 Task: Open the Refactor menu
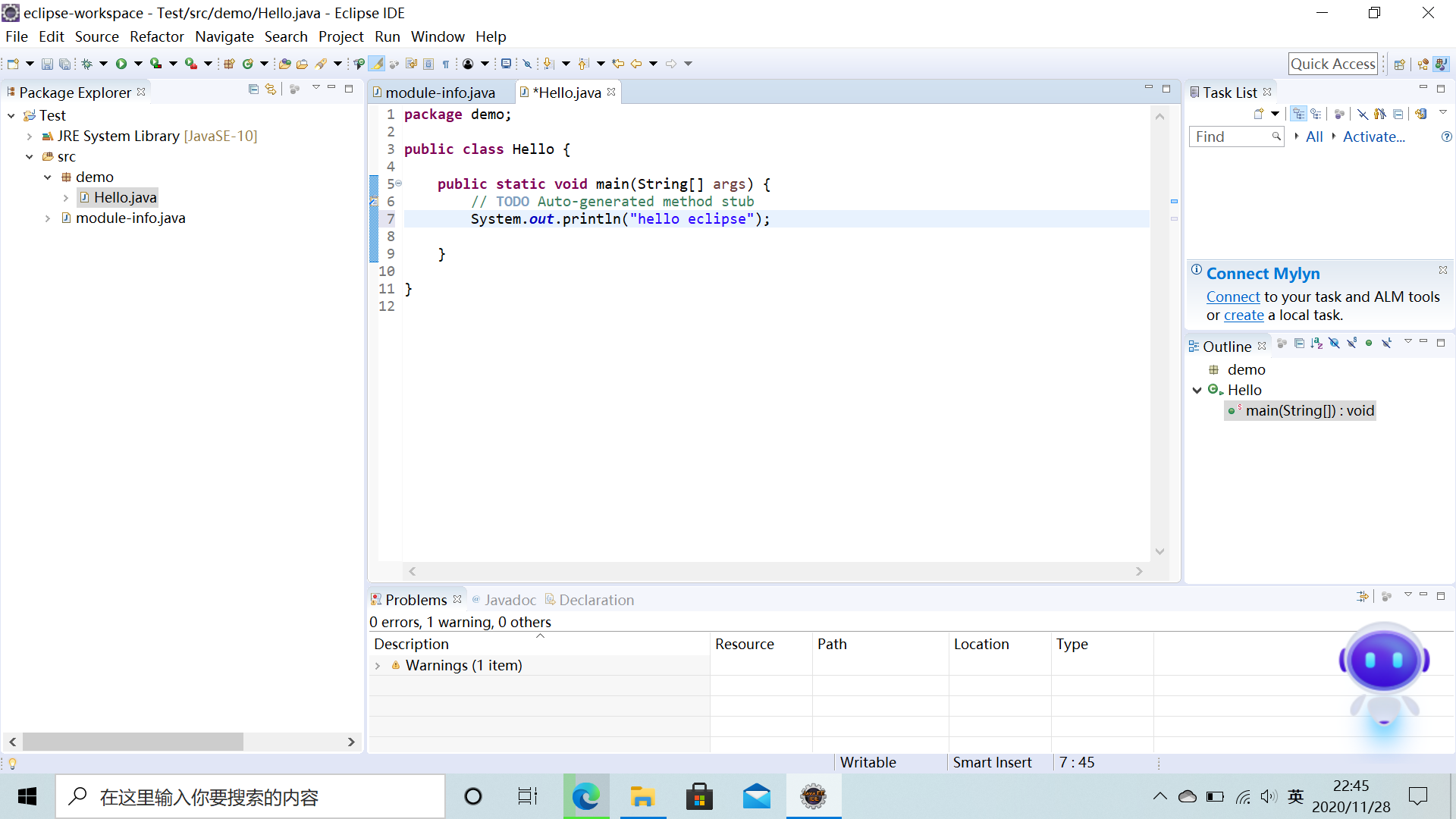156,36
